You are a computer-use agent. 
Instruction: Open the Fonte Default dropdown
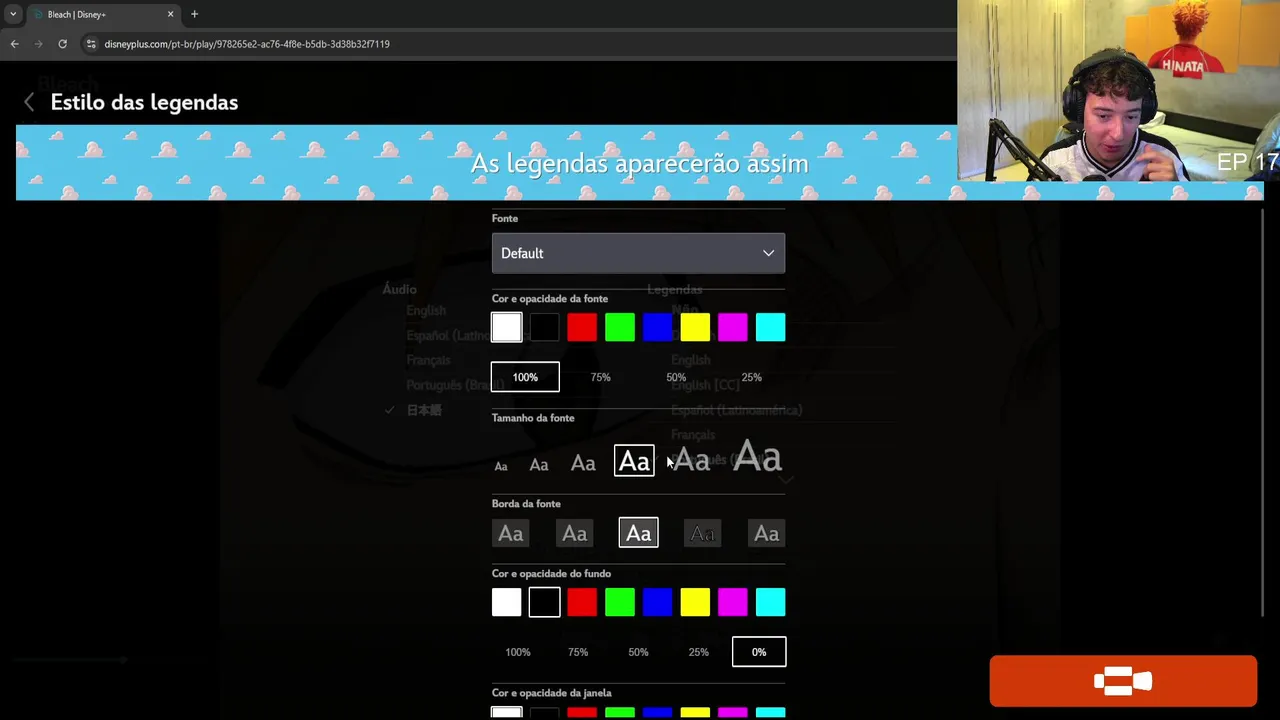pos(638,253)
